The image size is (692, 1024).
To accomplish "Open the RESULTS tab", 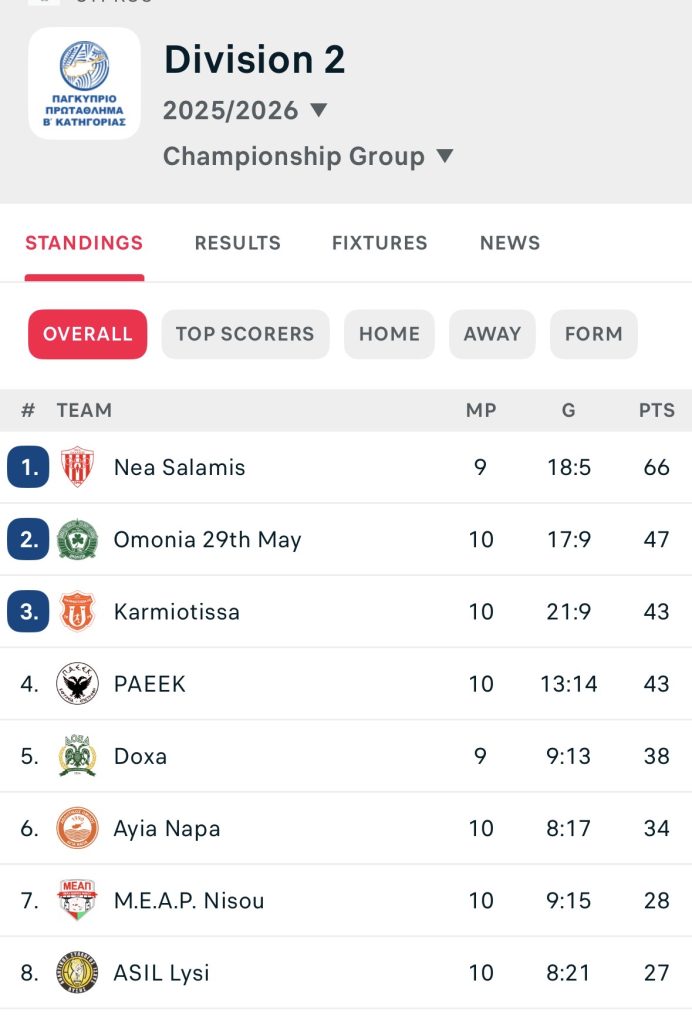I will (237, 243).
